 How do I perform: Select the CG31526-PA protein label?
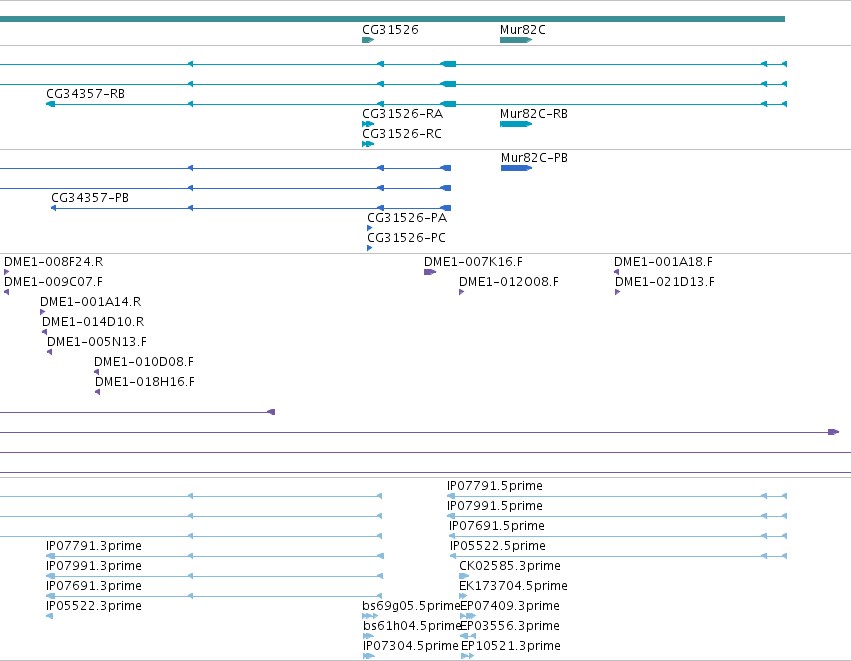tap(407, 218)
